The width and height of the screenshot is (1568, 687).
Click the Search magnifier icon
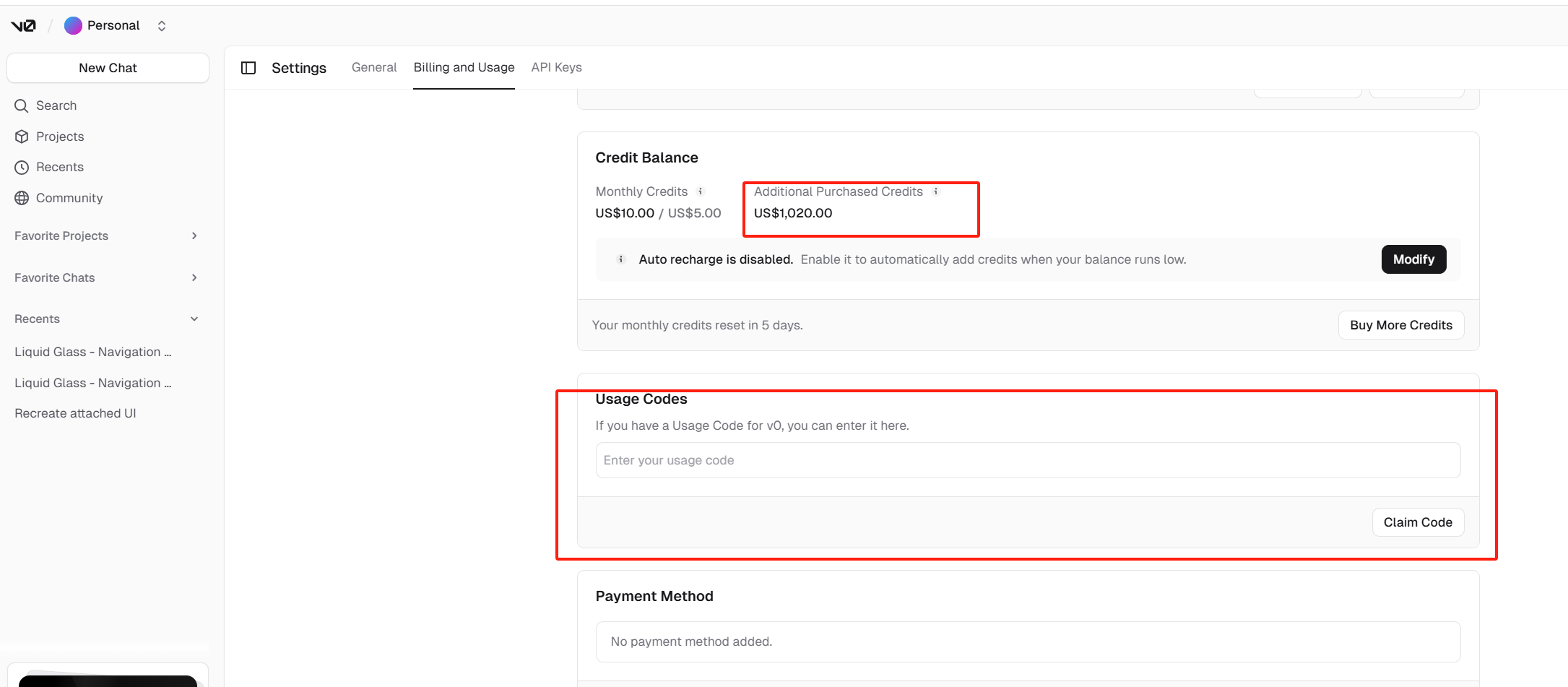(22, 106)
